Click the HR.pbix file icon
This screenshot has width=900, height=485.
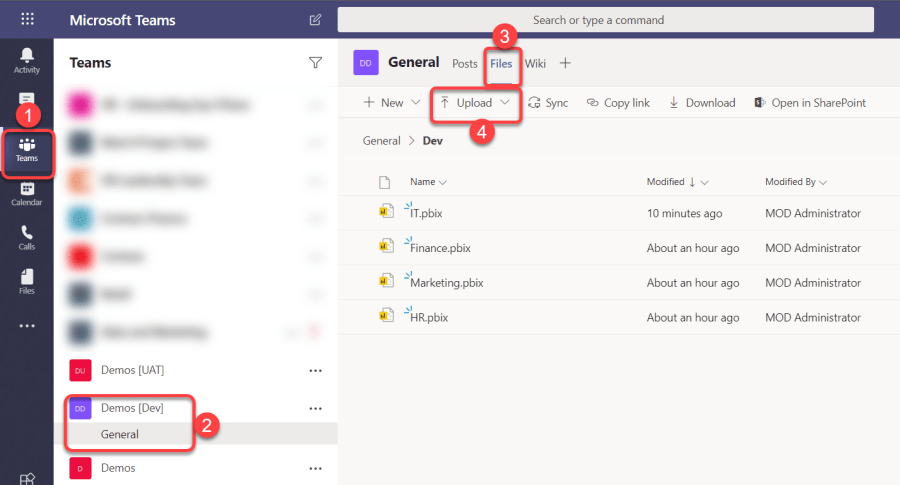[386, 316]
